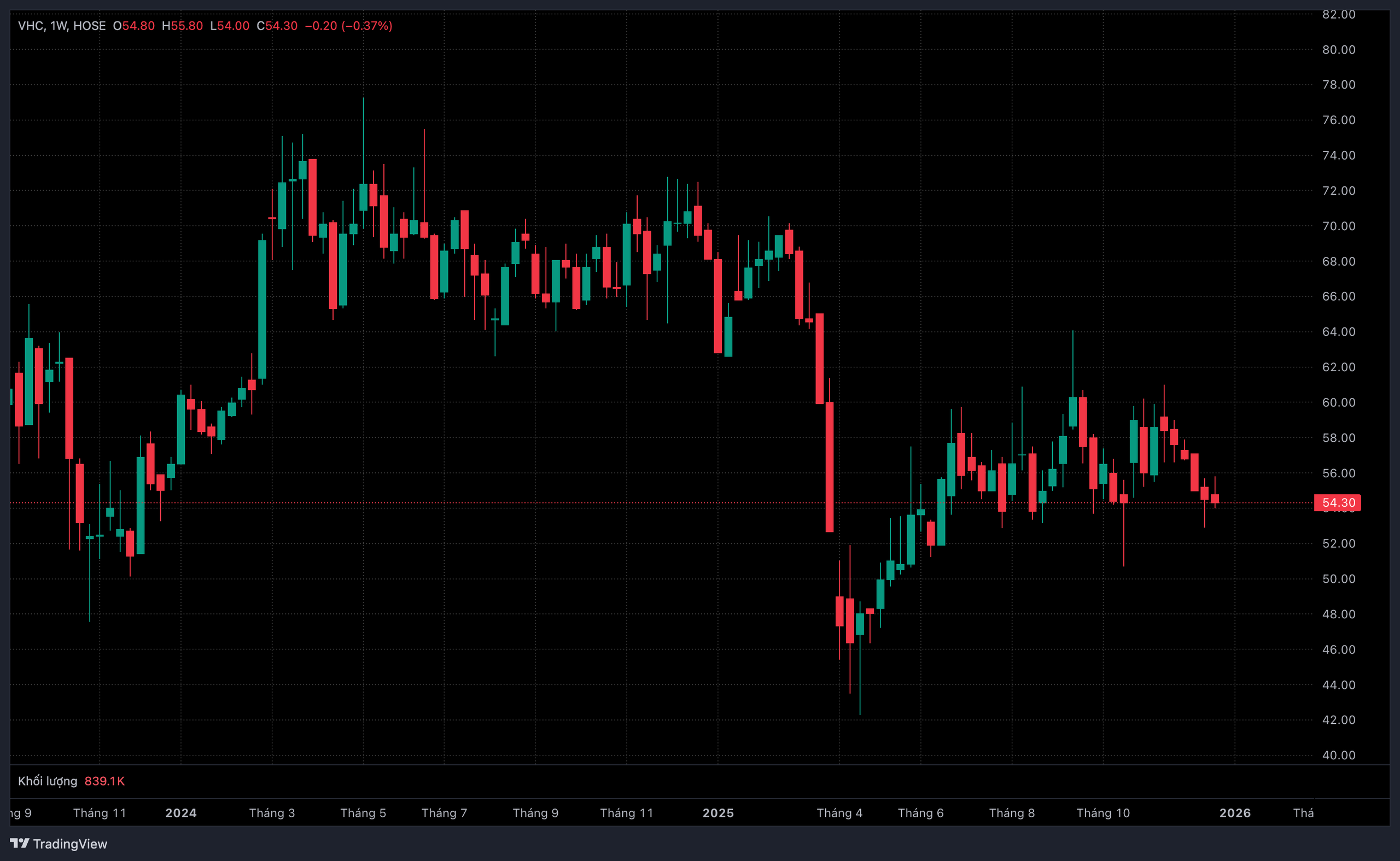Click the Tháng 10 time axis label
This screenshot has width=1400, height=861.
point(1102,812)
